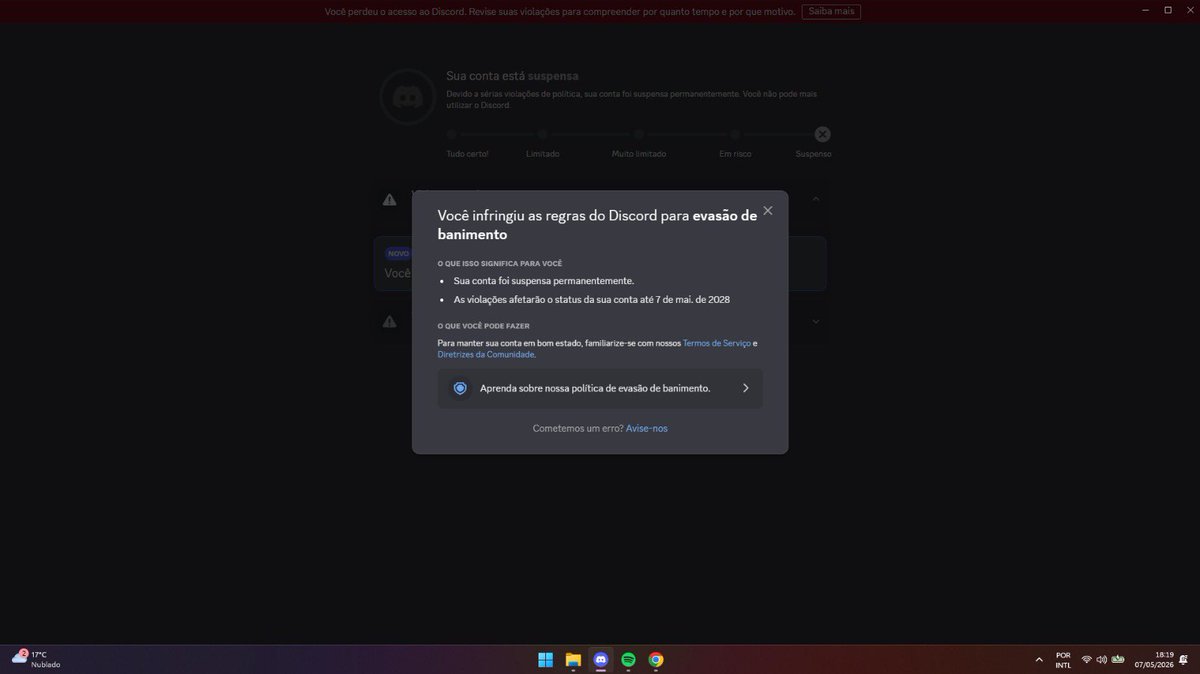
Task: Click the Wi-Fi network tray icon
Action: click(1087, 659)
